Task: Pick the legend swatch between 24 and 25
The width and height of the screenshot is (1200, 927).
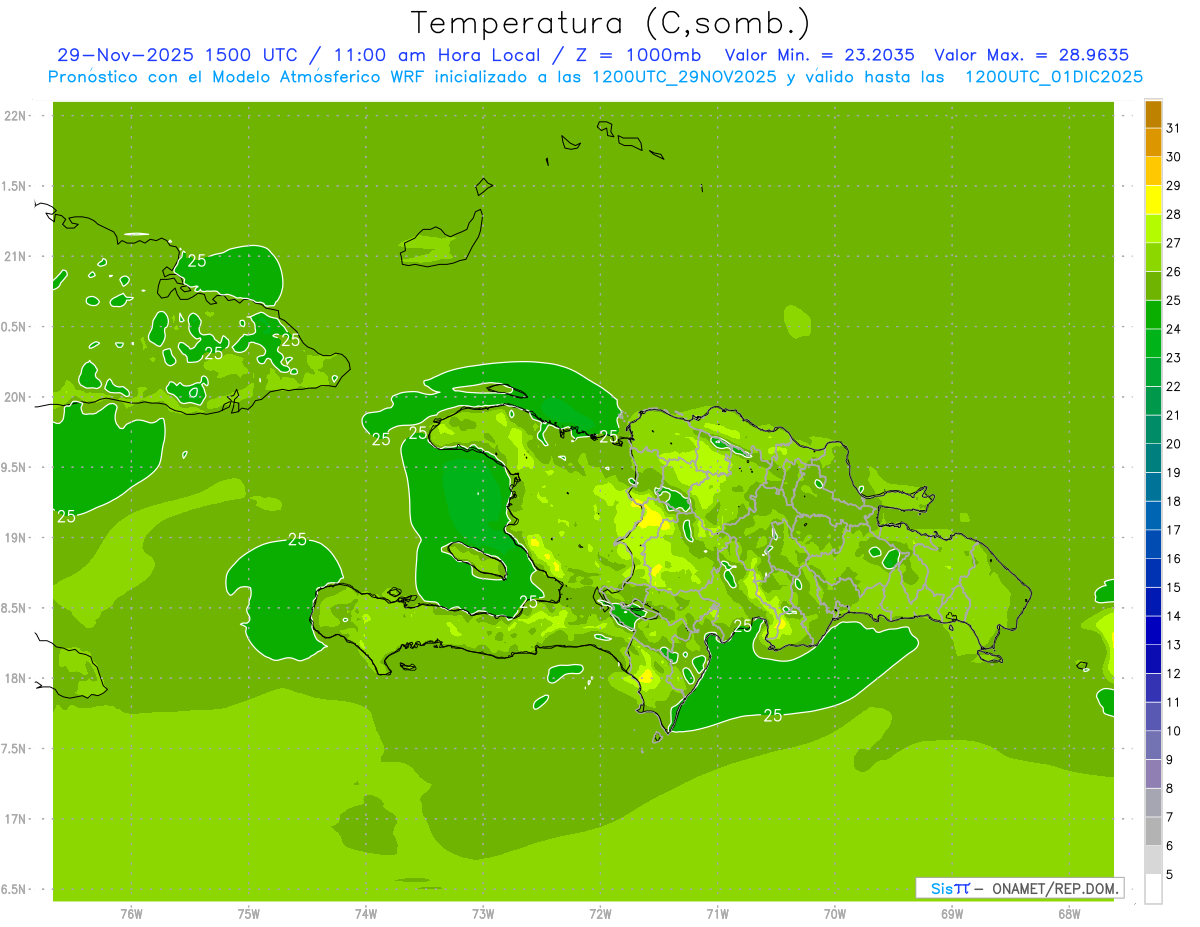Action: 1153,315
